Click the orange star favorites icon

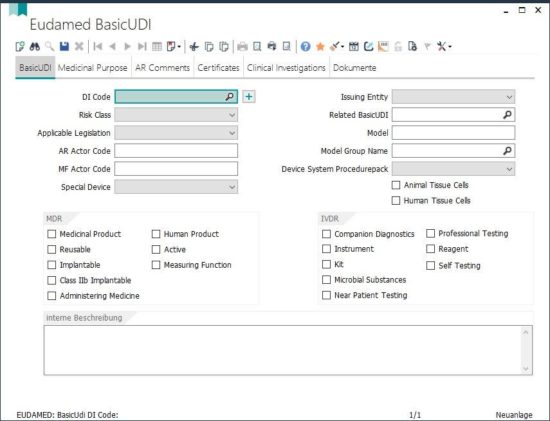(x=320, y=46)
